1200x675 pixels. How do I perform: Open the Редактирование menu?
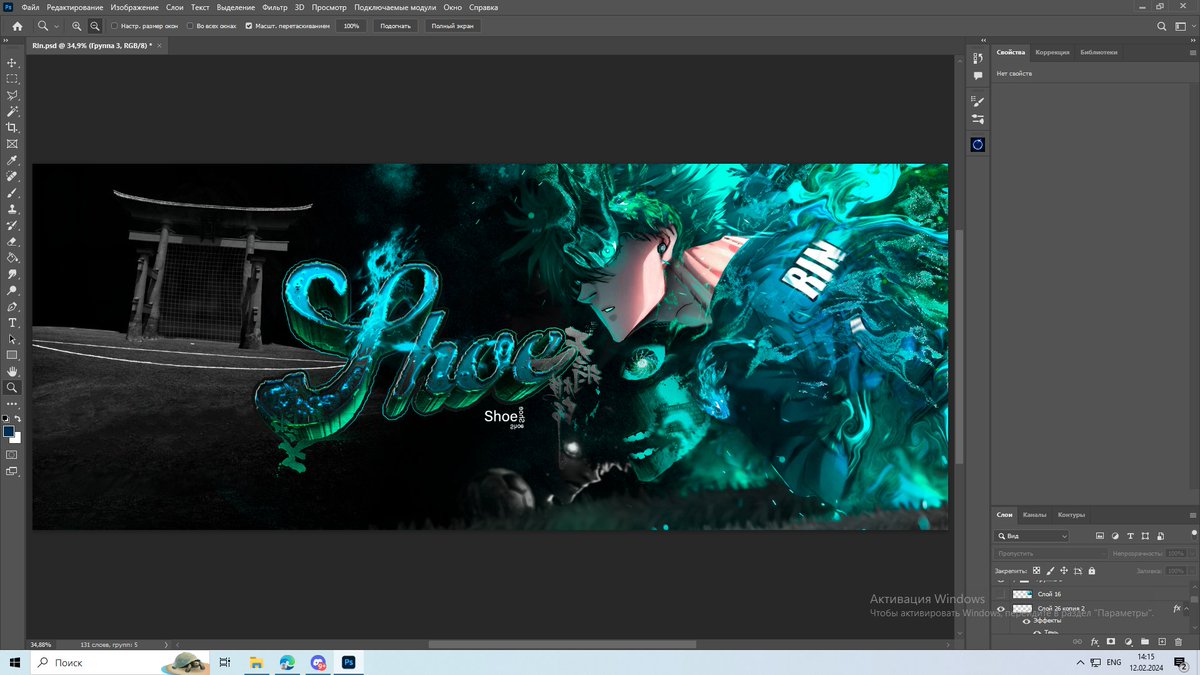(x=75, y=7)
